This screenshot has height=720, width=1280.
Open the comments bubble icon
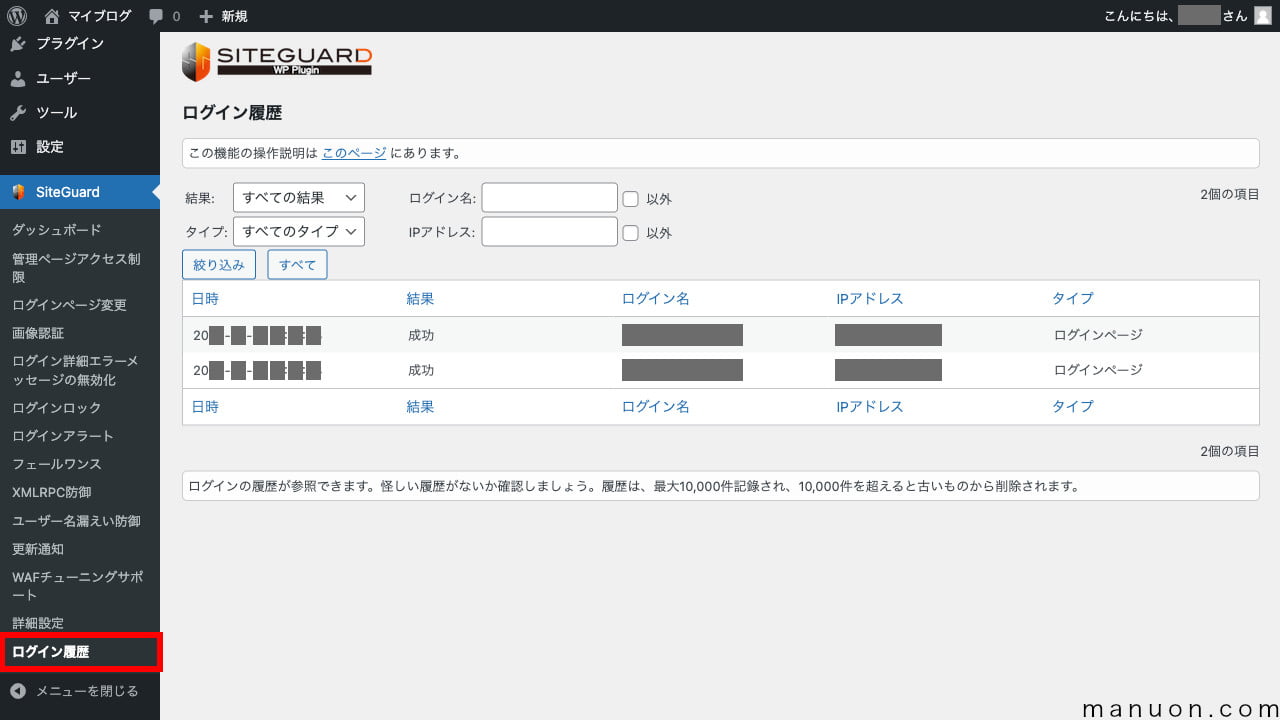tap(155, 16)
